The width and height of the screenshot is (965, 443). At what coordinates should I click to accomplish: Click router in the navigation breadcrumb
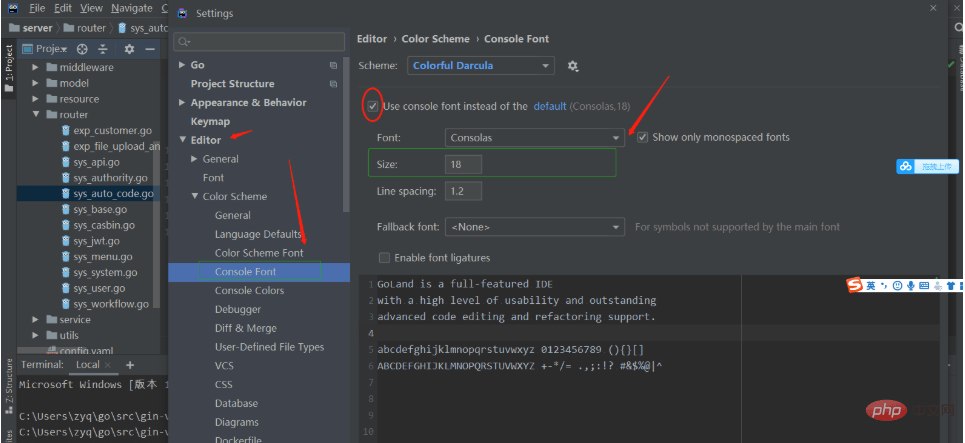point(91,28)
